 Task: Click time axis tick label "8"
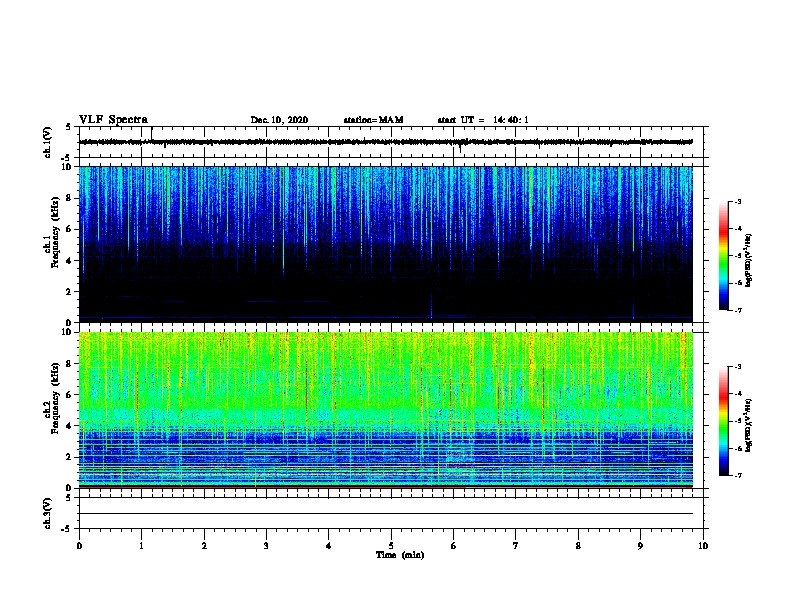click(x=578, y=546)
